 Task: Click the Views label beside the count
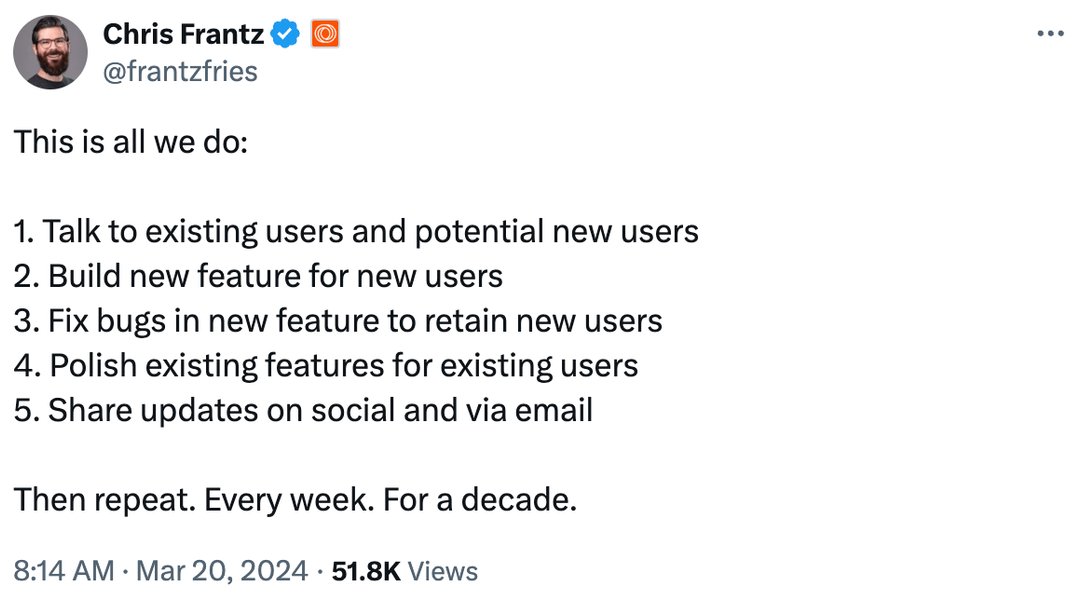[x=443, y=571]
